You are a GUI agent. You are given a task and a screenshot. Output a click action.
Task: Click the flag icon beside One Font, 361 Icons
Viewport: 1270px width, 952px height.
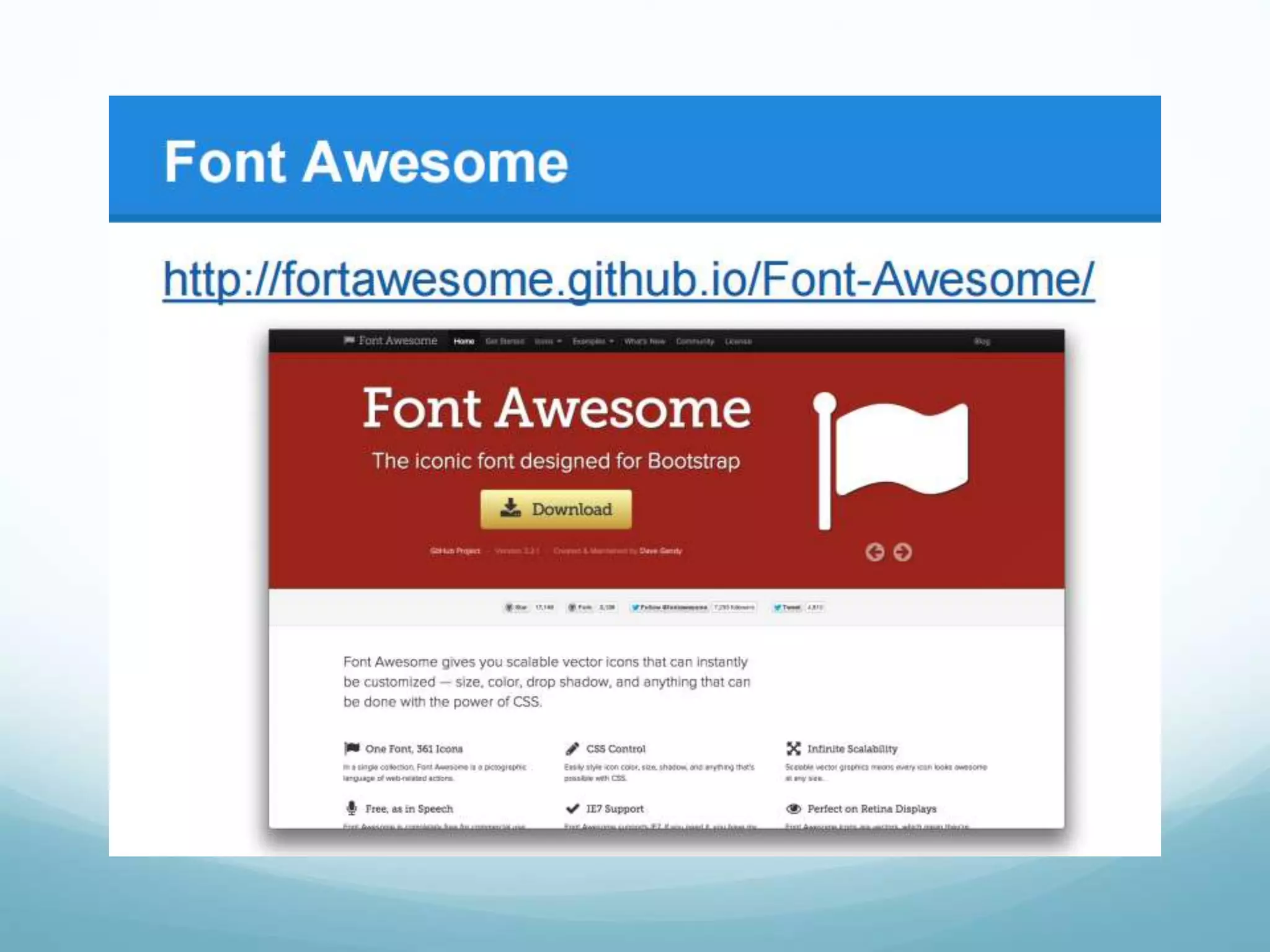click(x=352, y=748)
